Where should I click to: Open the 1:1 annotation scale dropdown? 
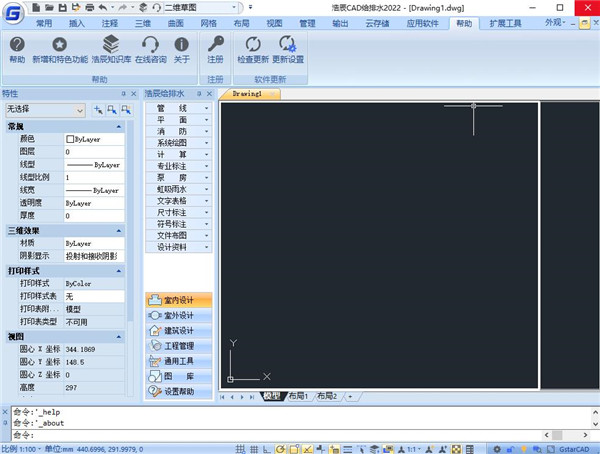pos(414,449)
